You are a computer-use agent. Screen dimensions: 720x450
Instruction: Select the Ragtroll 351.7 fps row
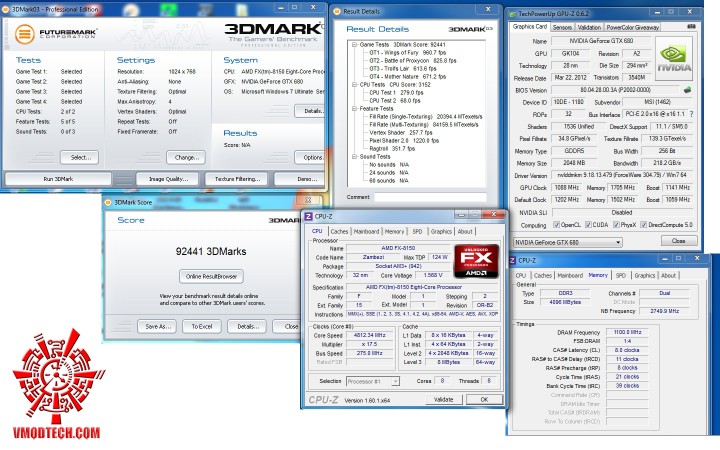[x=392, y=149]
